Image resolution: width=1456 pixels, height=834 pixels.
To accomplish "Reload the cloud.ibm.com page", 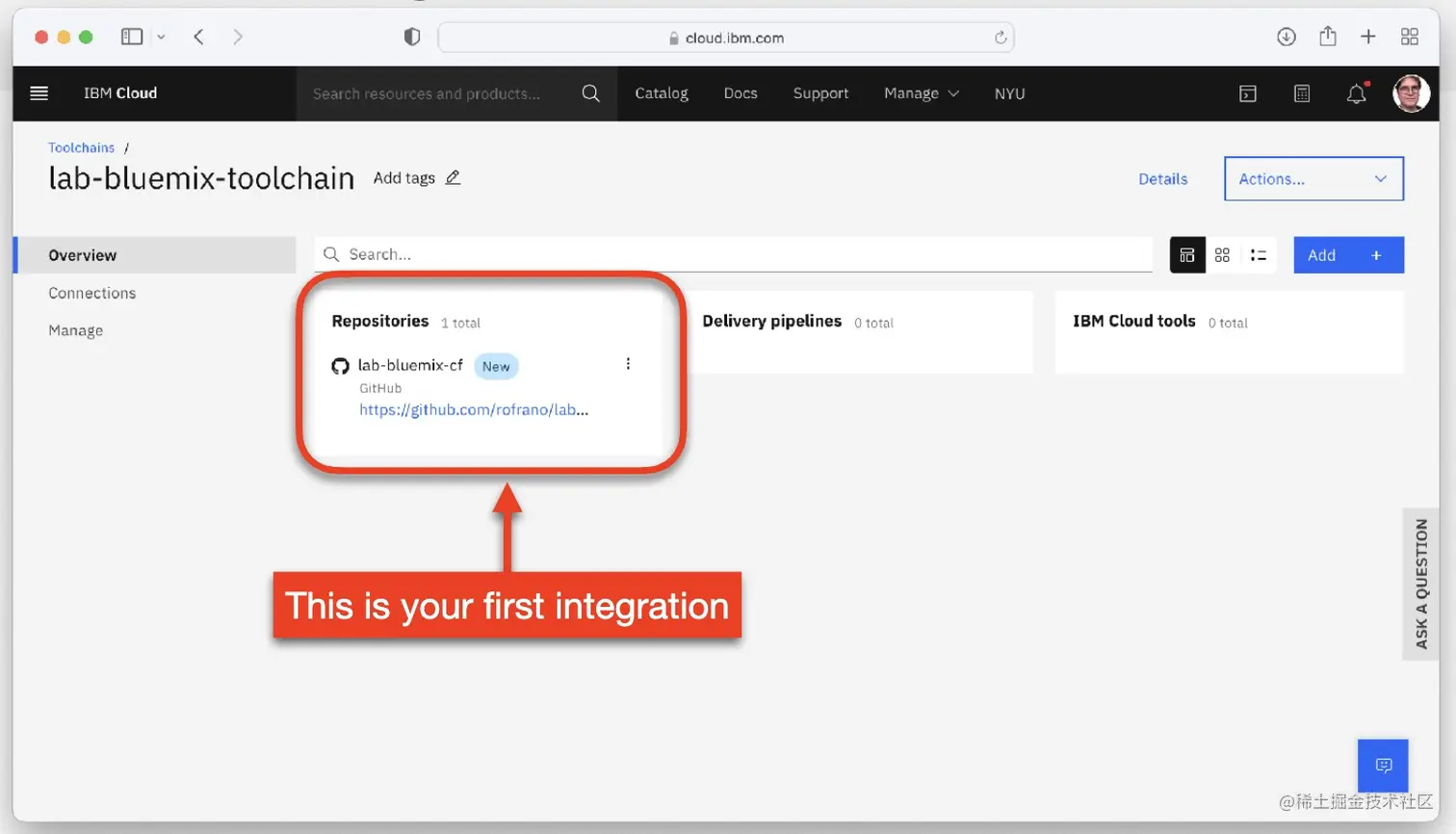I will point(1001,38).
